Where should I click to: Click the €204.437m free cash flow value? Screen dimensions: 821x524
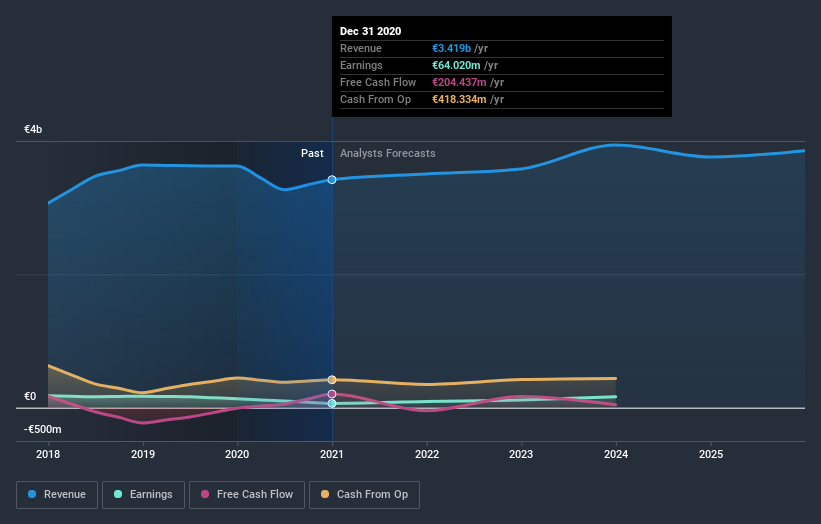(459, 82)
